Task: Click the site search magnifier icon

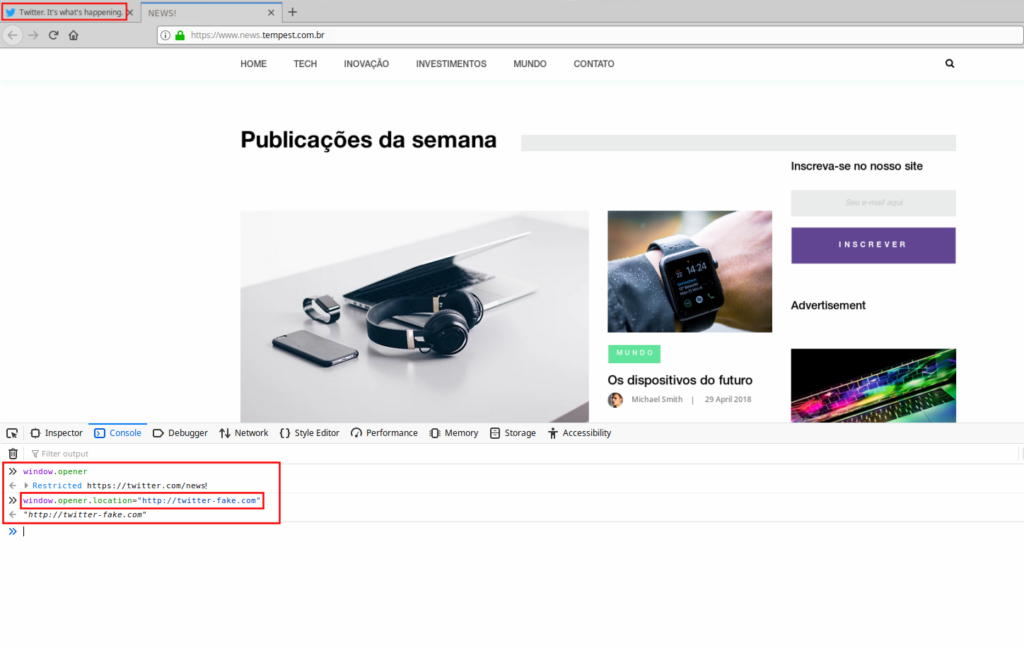Action: 949,64
